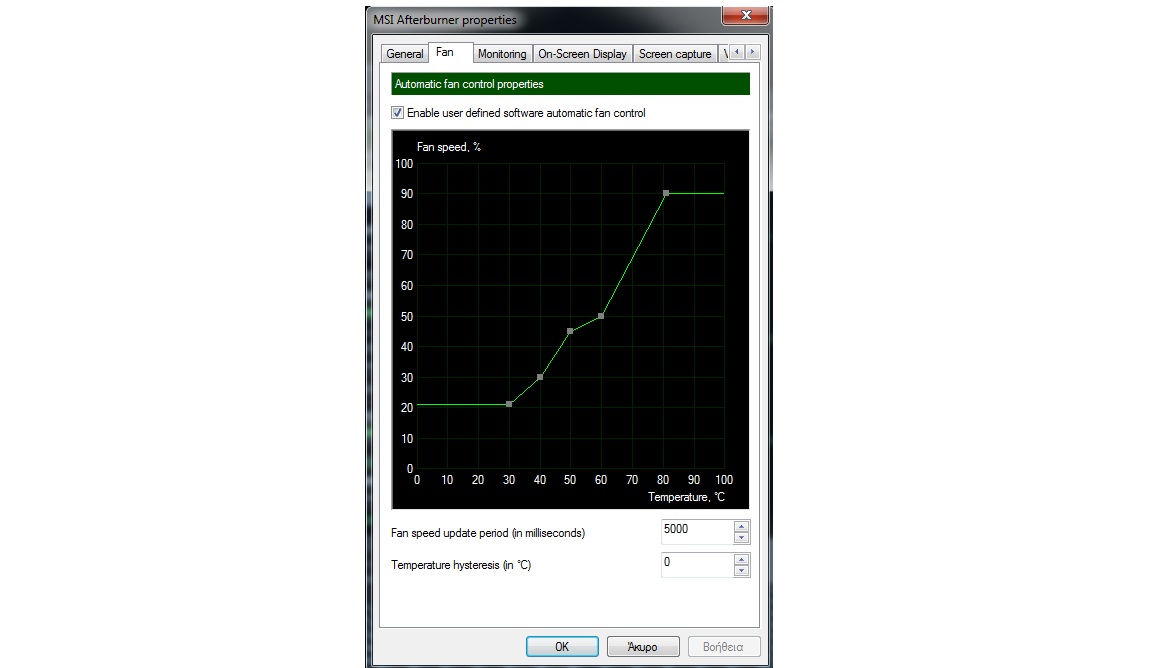Decrease the fan speed update period value
Viewport: 1152px width, 668px height.
coord(741,538)
